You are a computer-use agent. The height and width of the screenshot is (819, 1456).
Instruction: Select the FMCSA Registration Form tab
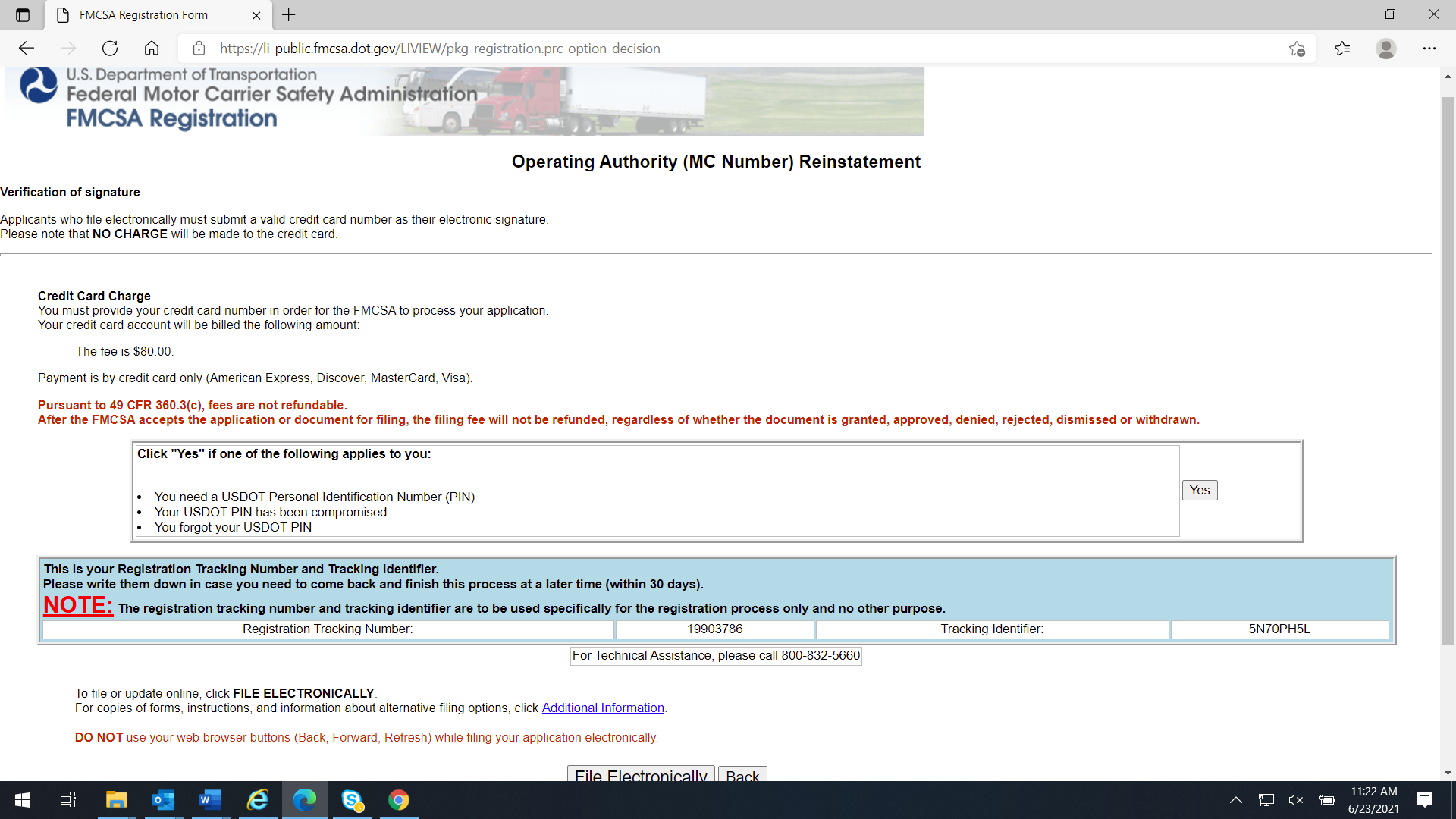[x=144, y=15]
